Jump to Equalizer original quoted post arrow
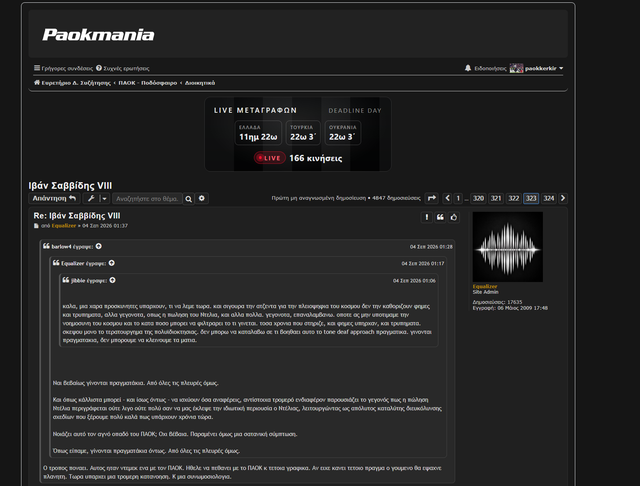The width and height of the screenshot is (640, 486). 112,263
